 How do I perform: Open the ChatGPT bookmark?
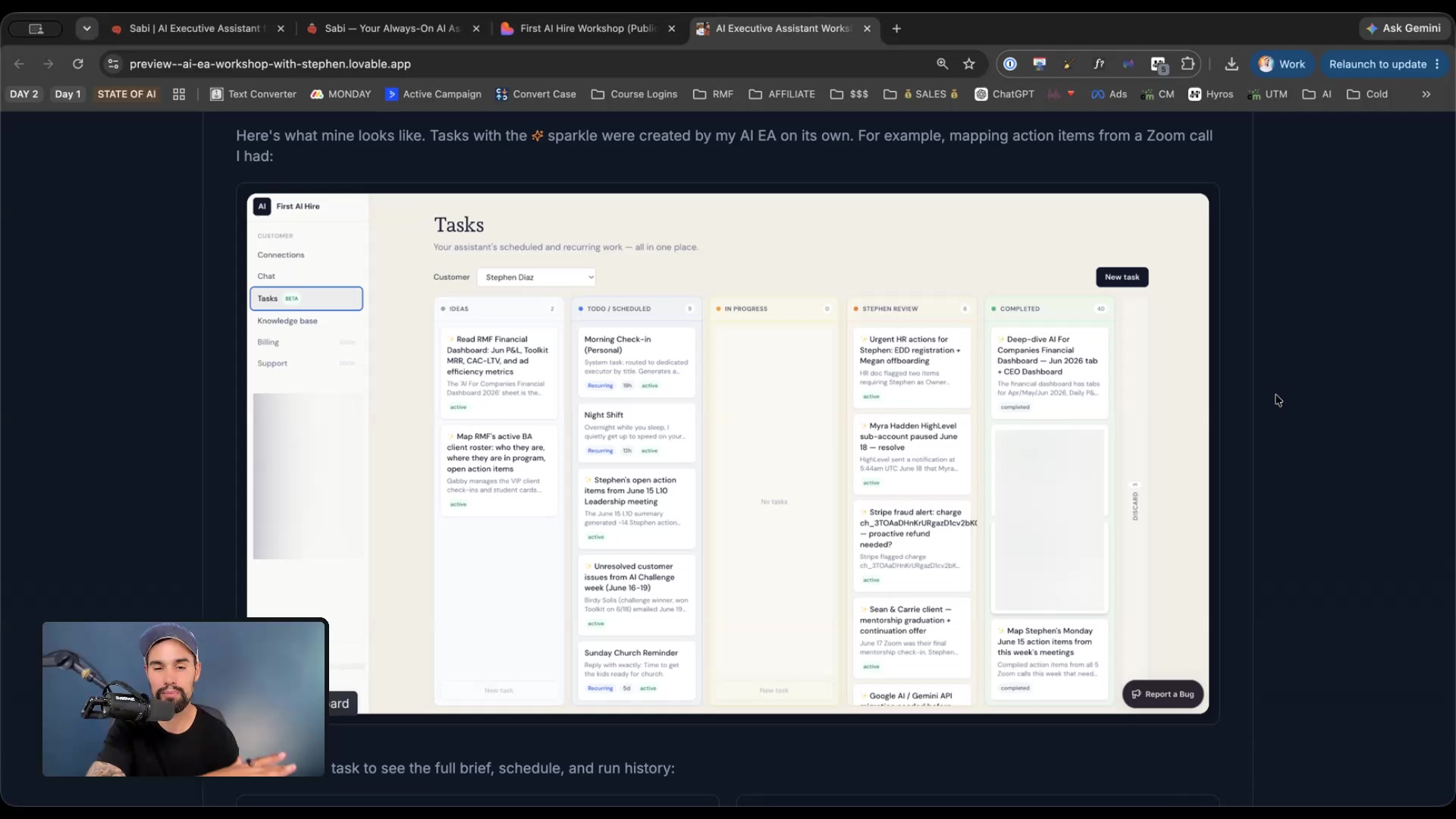click(1005, 94)
